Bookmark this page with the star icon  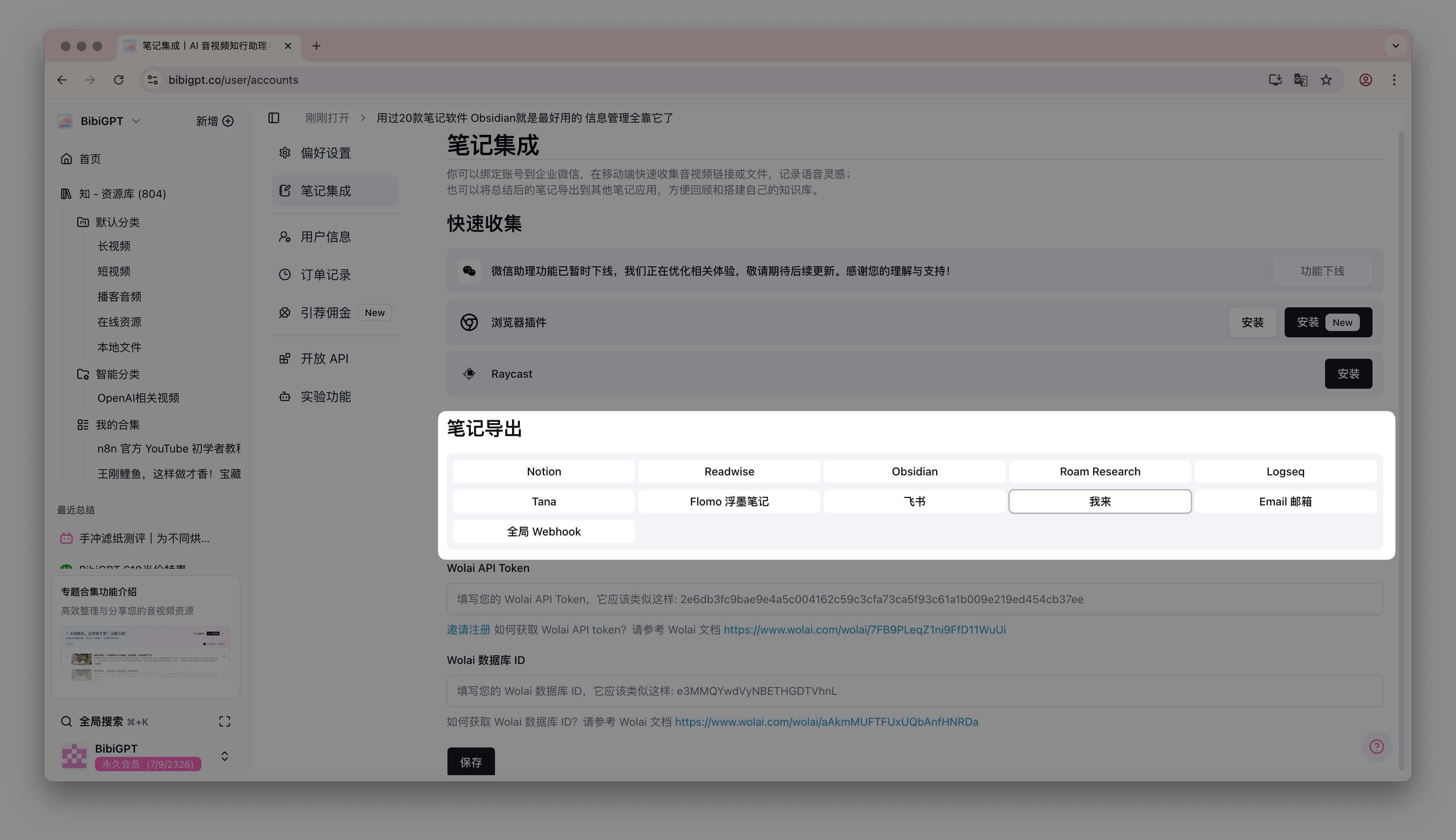point(1326,80)
